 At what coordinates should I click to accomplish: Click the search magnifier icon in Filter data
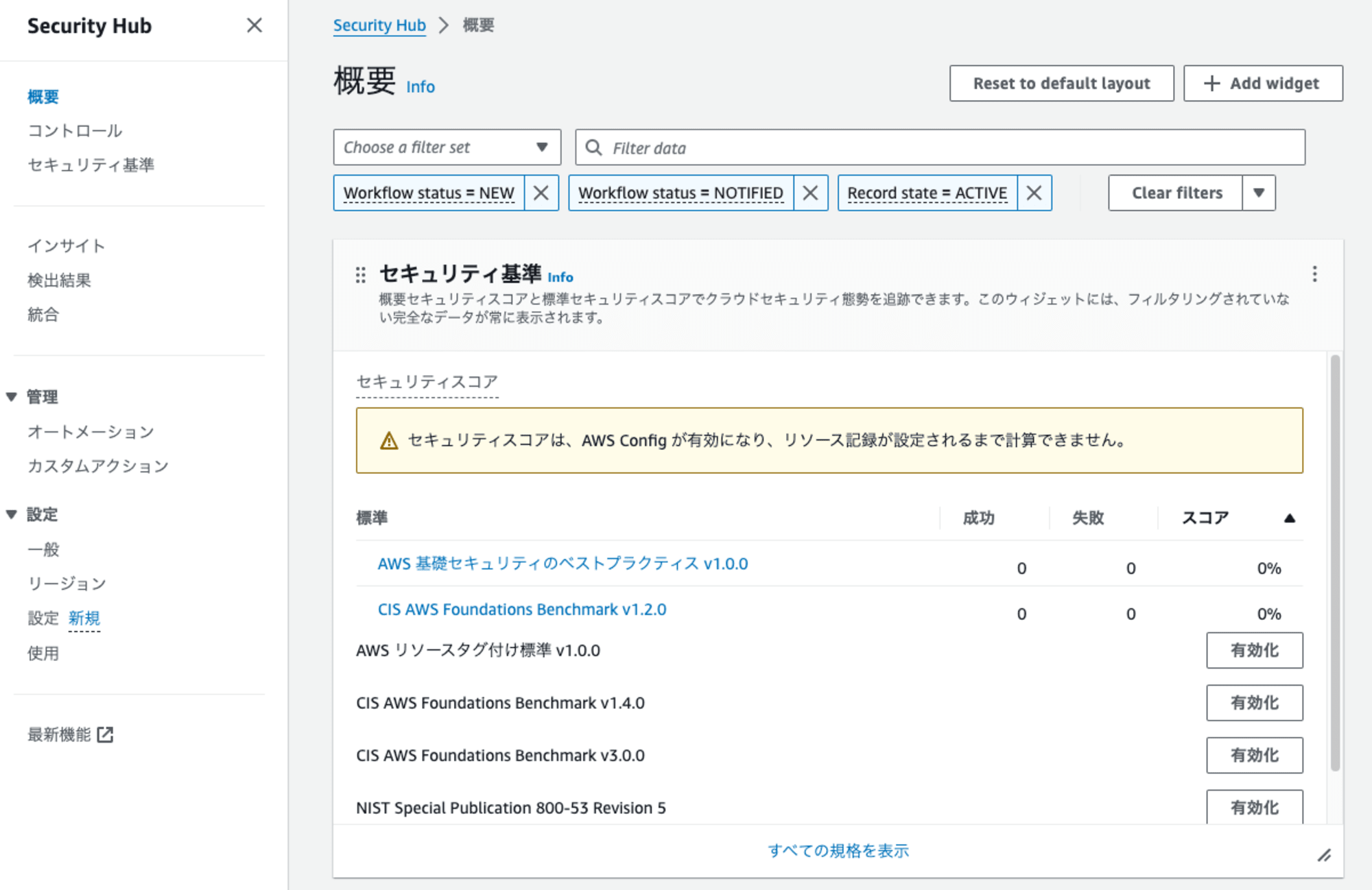(x=594, y=147)
